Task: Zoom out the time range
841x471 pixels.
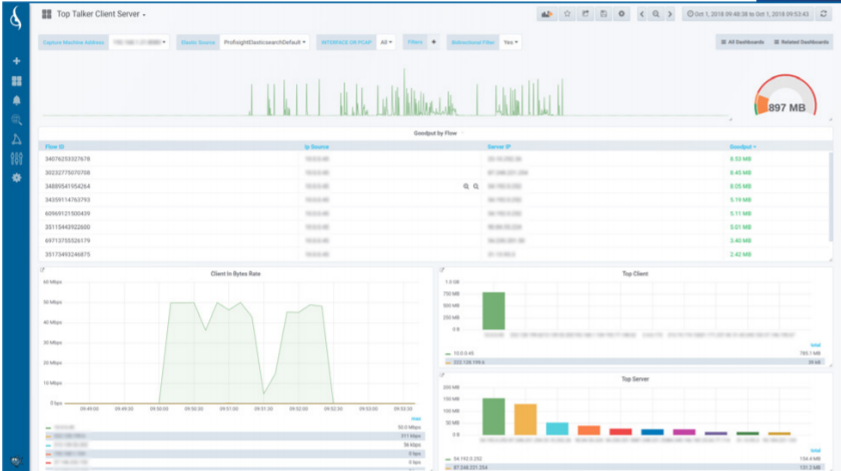Action: [655, 14]
